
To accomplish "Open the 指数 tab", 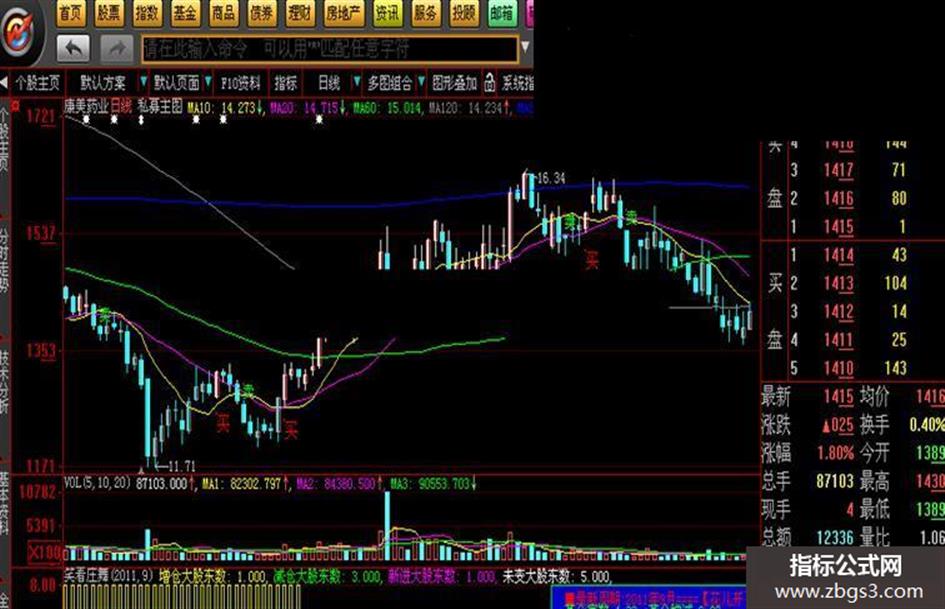I will point(146,13).
